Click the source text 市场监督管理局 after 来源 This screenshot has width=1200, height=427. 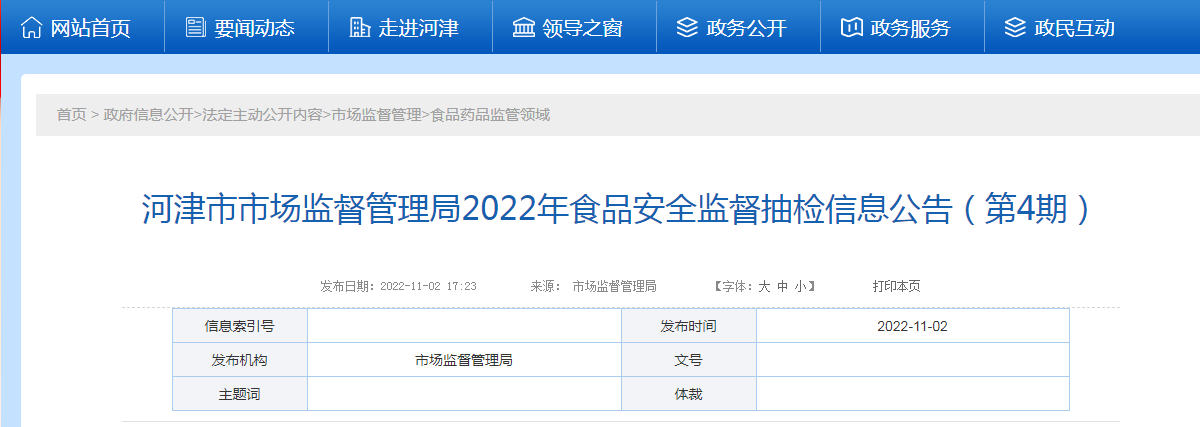point(614,286)
